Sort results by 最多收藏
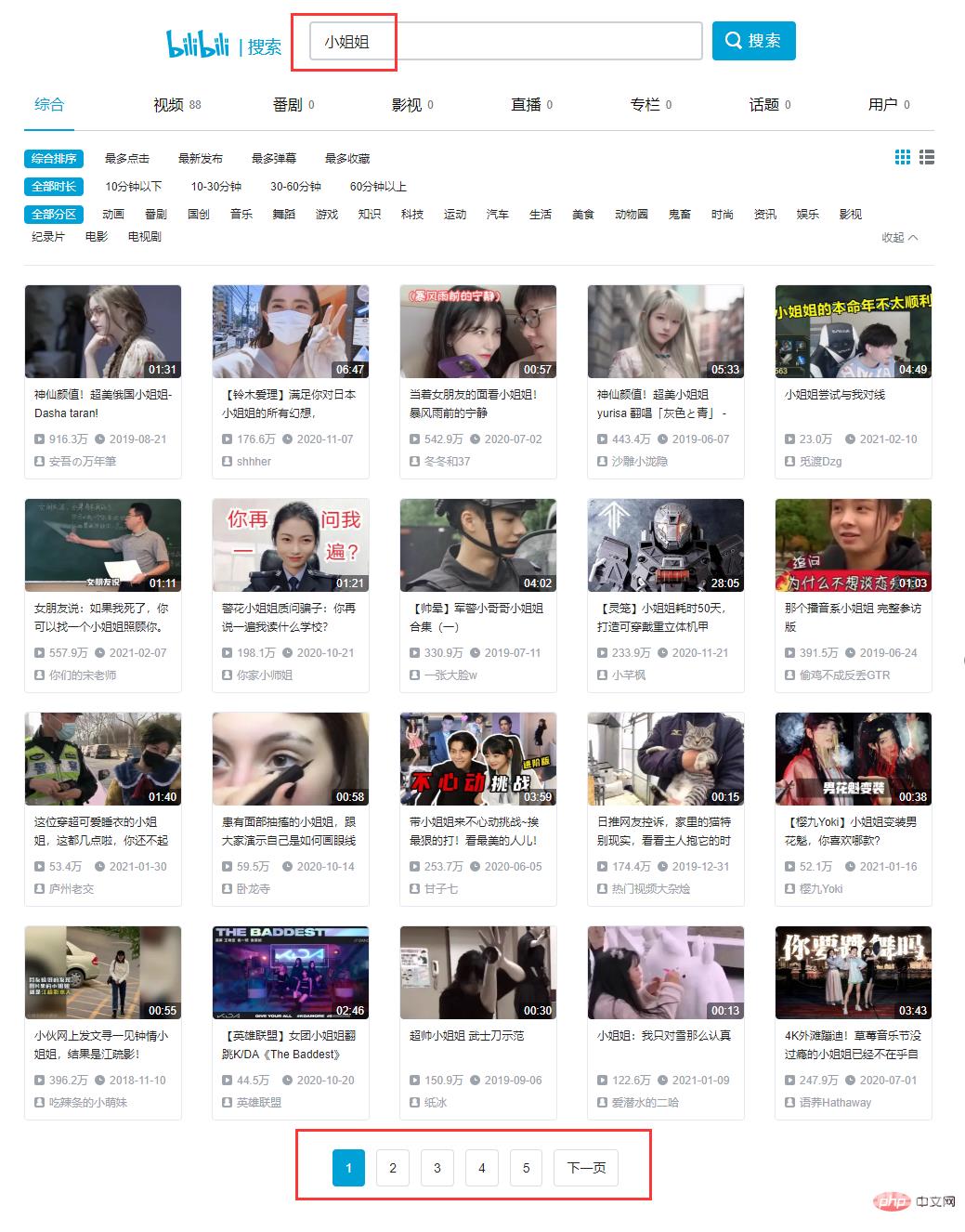 click(347, 159)
